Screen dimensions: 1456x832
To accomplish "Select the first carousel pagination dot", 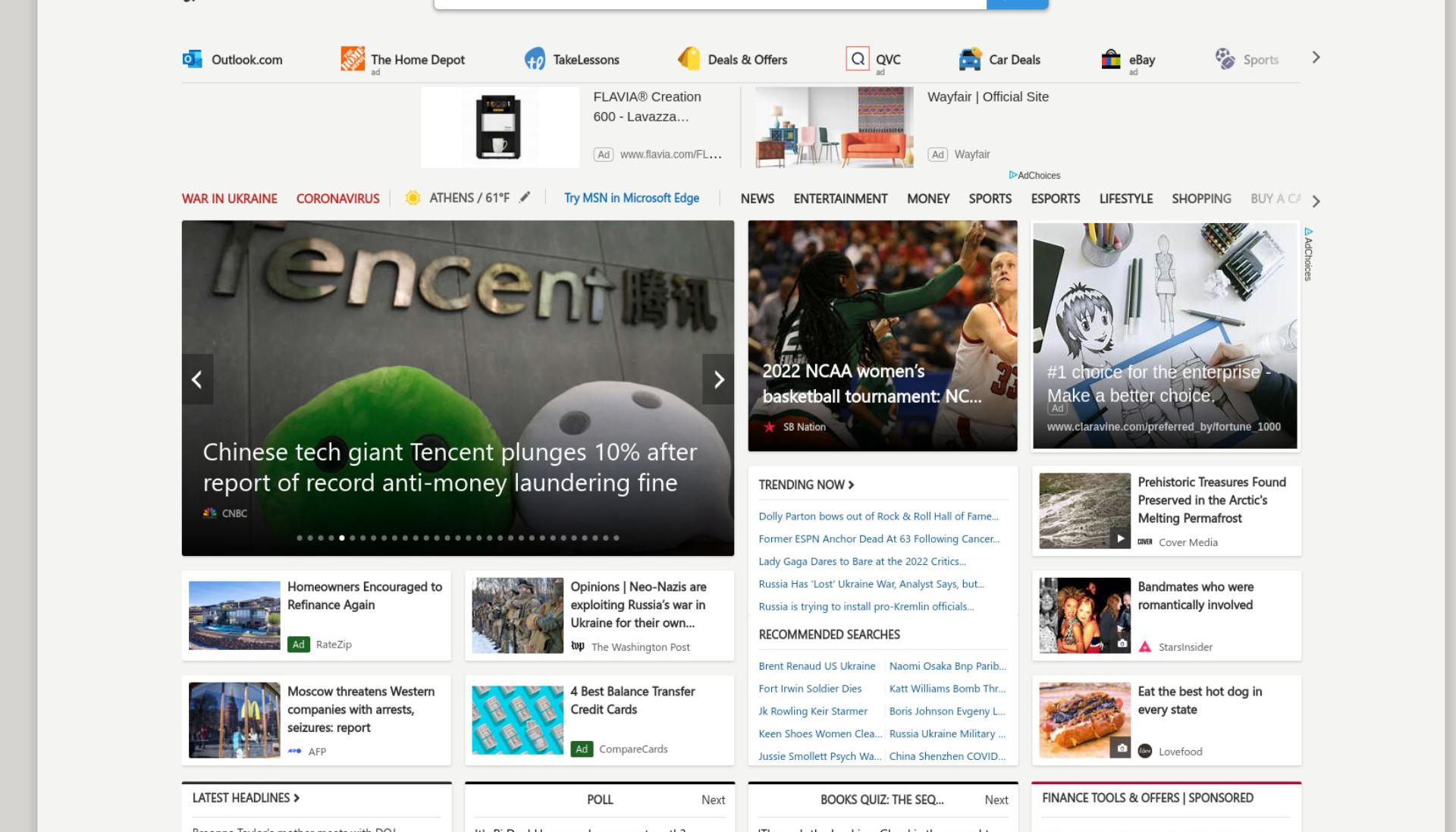I will click(x=300, y=538).
